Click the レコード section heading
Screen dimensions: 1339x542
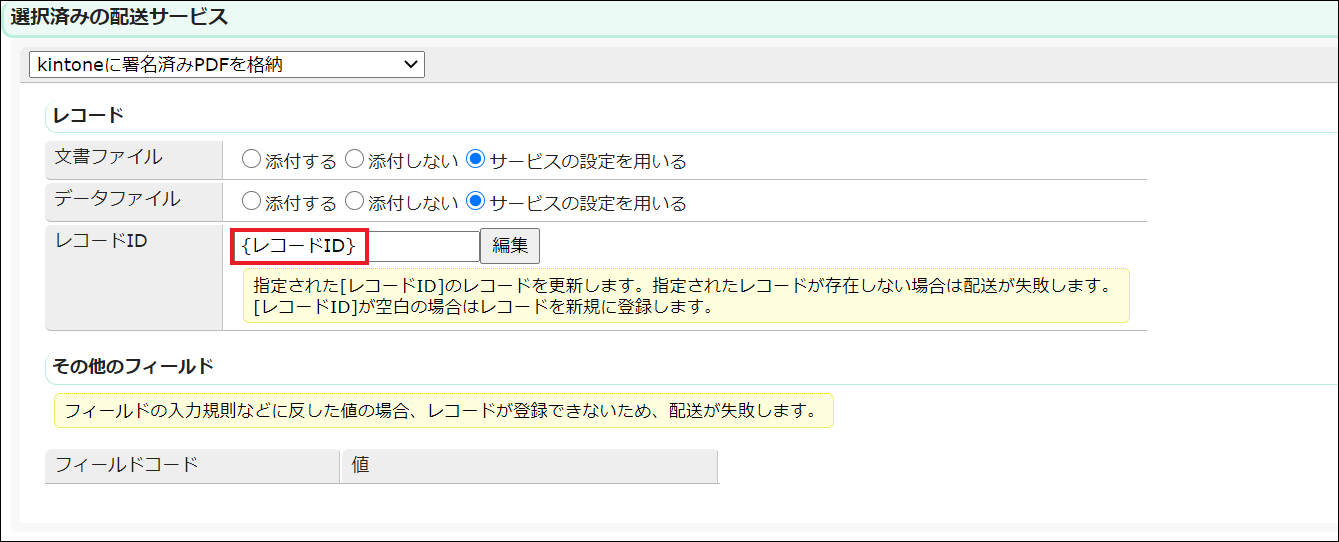[x=88, y=116]
